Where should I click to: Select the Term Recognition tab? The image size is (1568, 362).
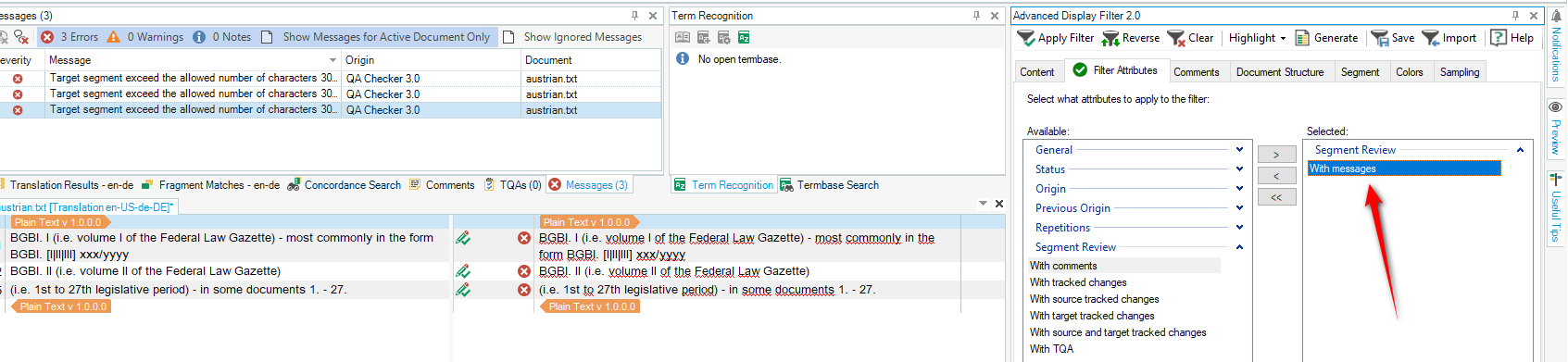pos(723,185)
